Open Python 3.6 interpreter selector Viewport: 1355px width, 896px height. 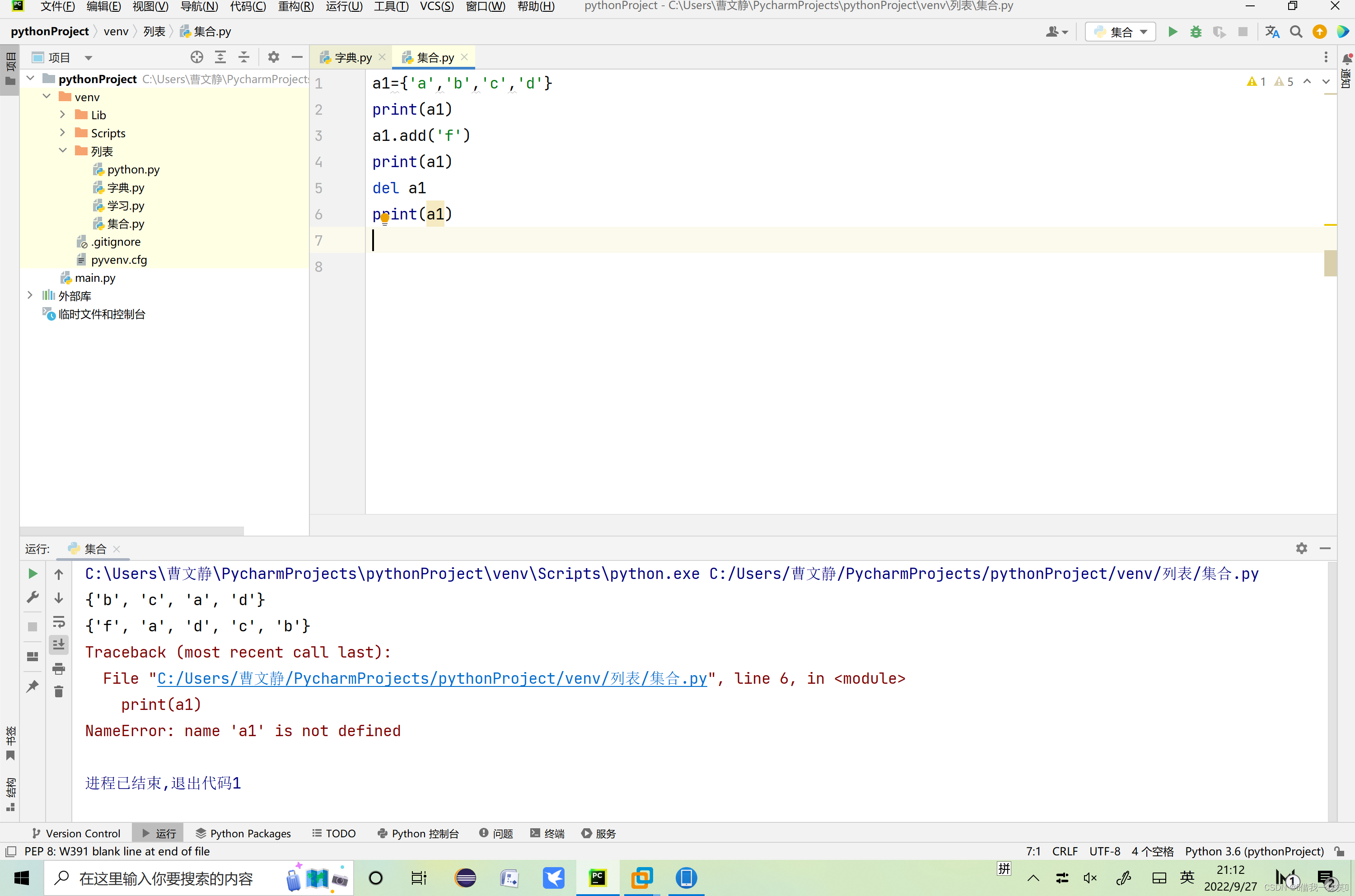1254,851
